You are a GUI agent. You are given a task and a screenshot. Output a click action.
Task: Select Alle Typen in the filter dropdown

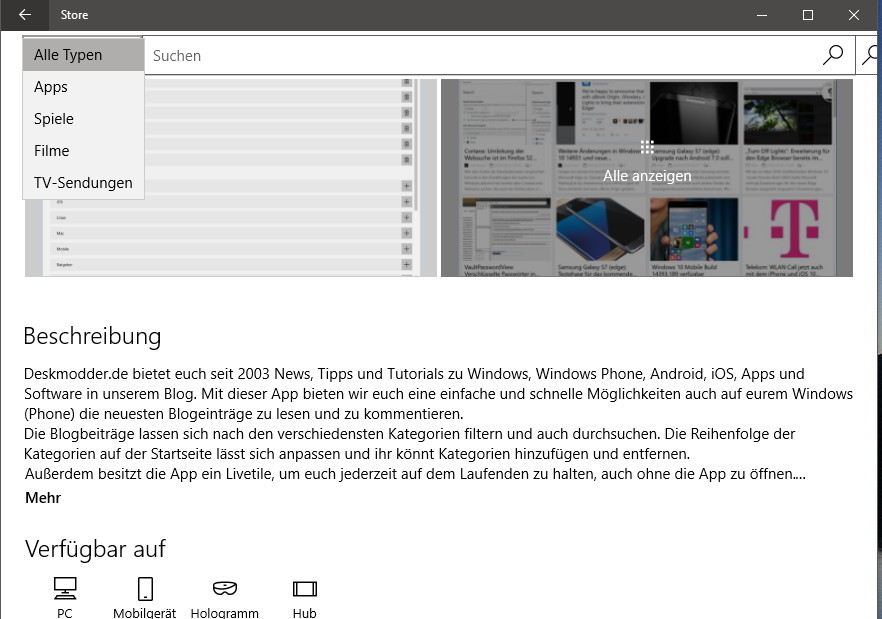[x=83, y=55]
